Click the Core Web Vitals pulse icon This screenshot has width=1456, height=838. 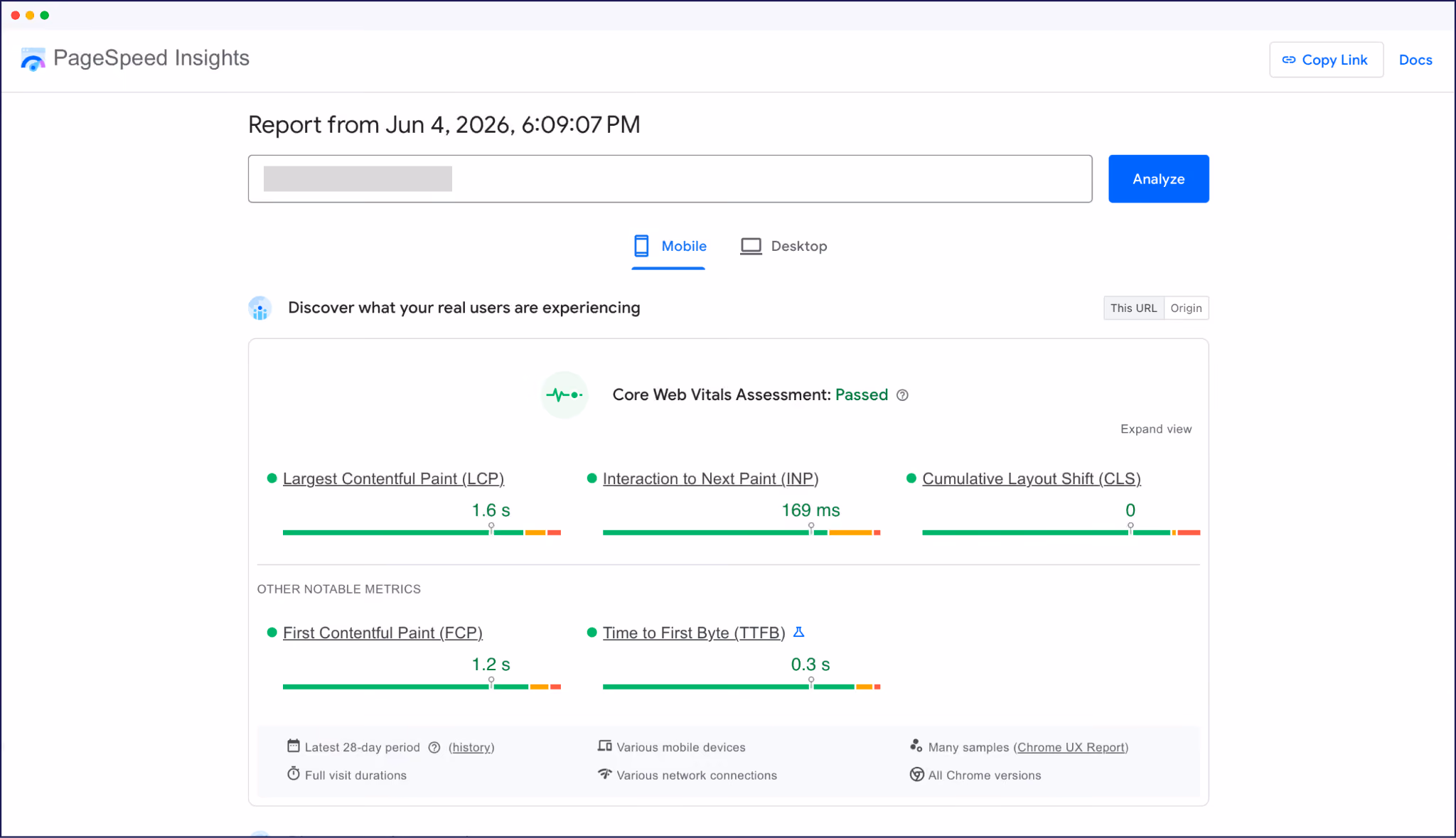pos(564,394)
